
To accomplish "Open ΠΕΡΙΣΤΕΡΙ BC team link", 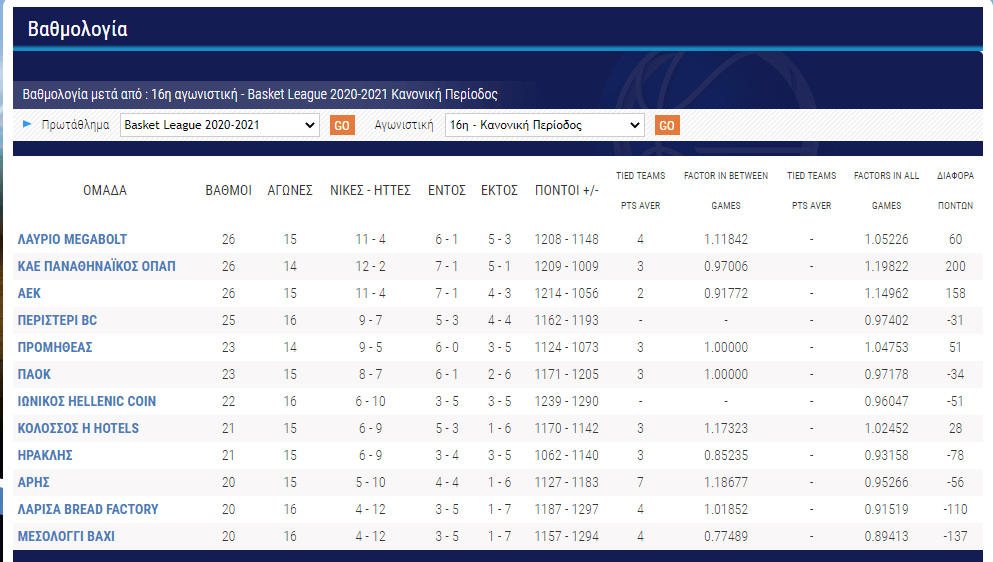I will [57, 320].
